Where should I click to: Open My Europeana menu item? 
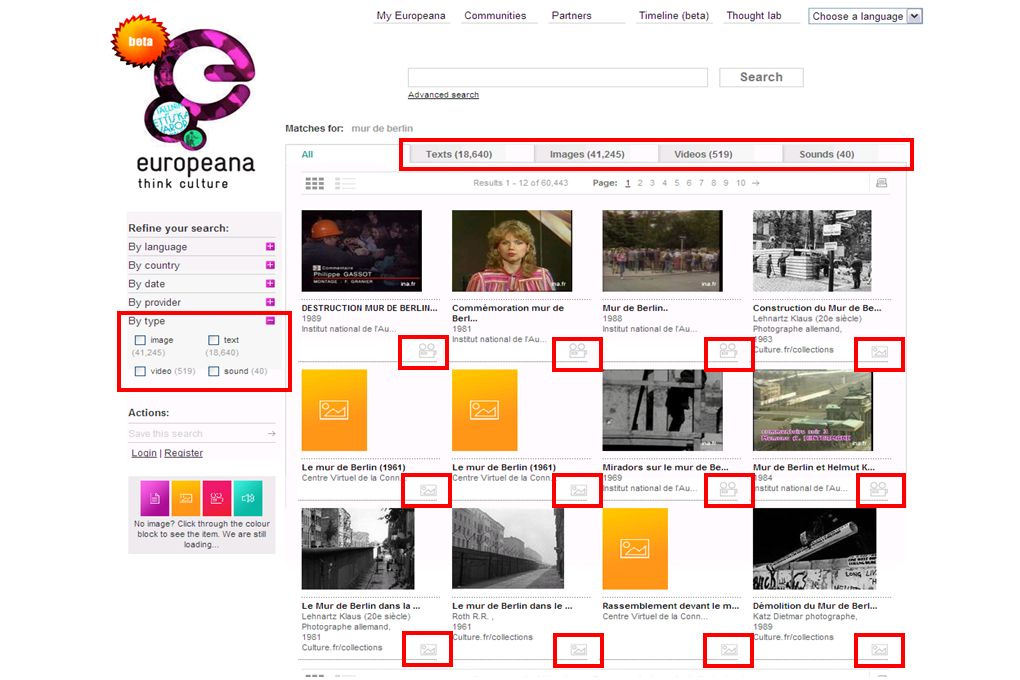pos(411,16)
